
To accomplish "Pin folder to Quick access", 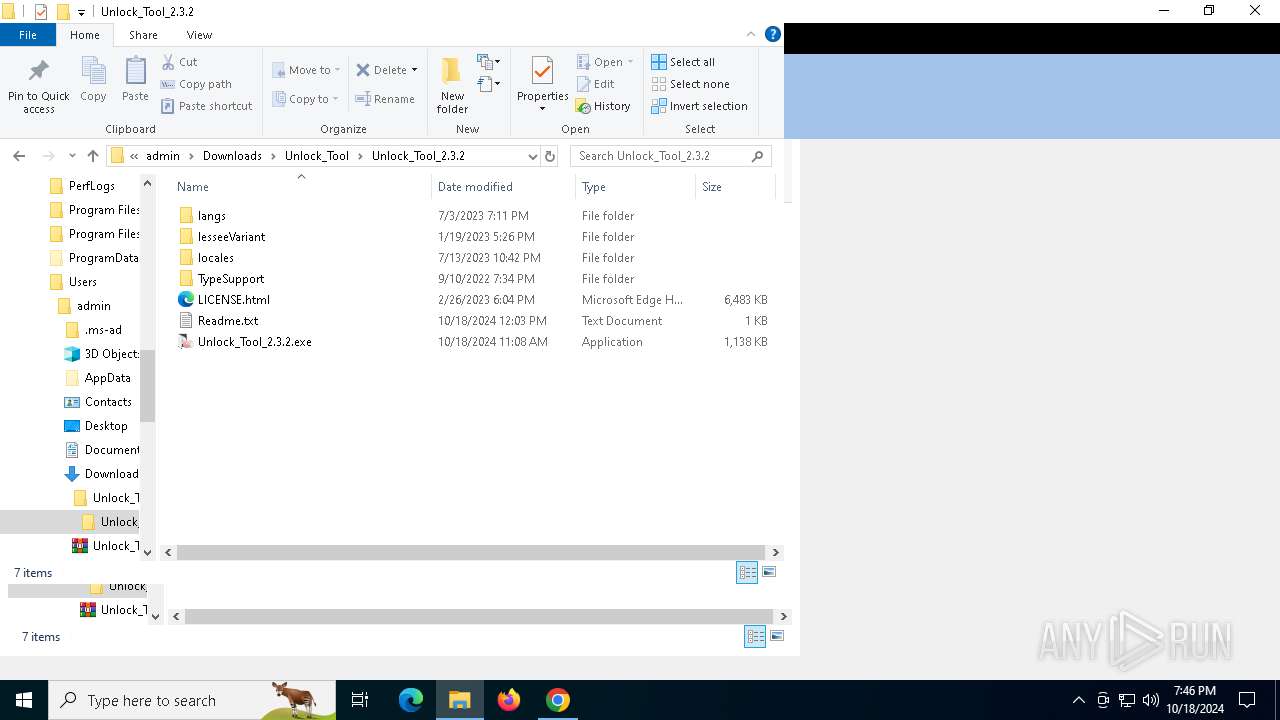I will pyautogui.click(x=38, y=86).
